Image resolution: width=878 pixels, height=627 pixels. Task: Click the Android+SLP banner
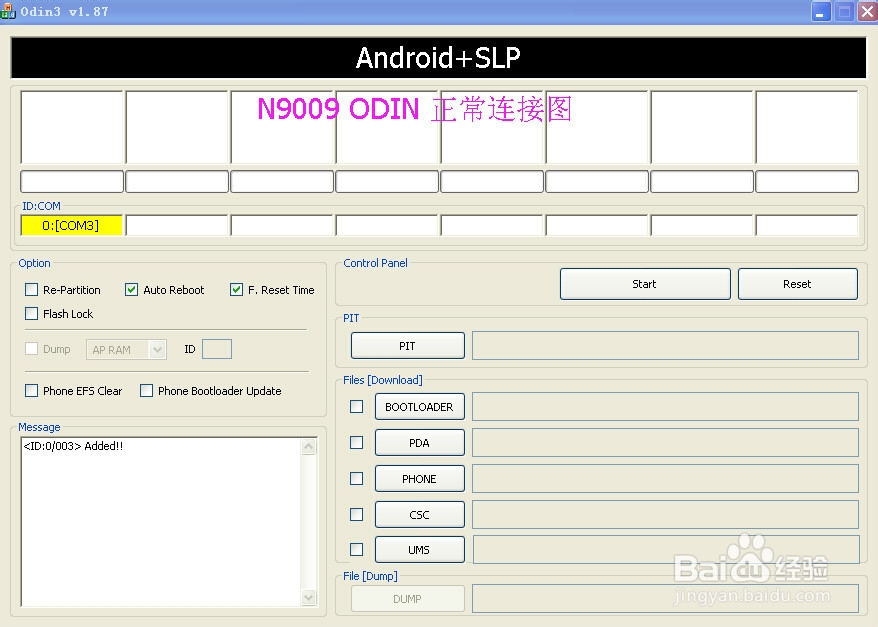[x=438, y=58]
